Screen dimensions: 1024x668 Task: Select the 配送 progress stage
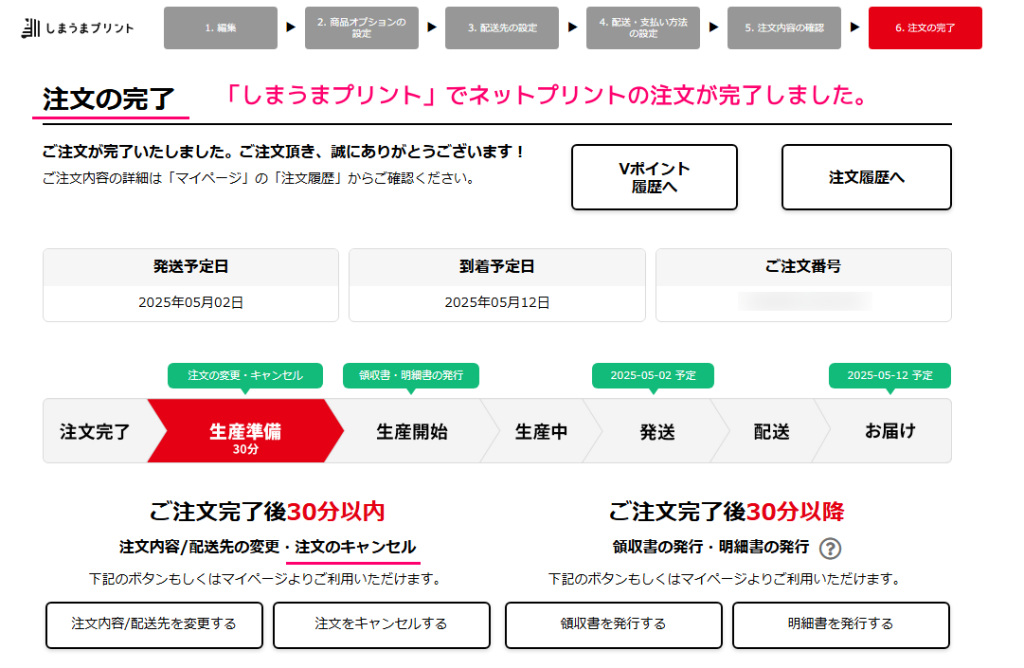[x=772, y=431]
